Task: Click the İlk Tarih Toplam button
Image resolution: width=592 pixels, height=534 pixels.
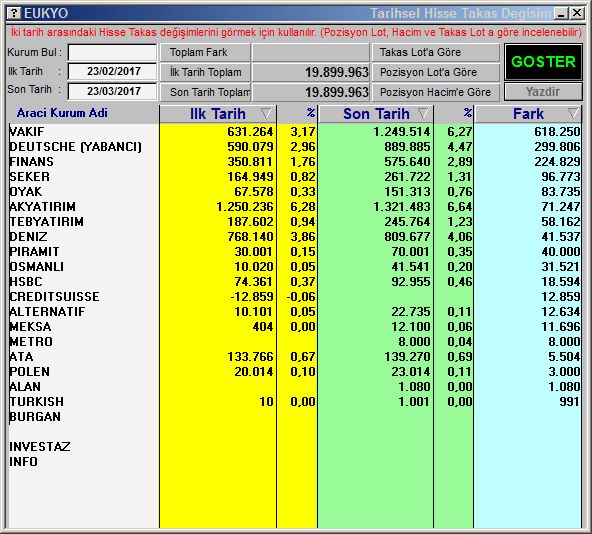Action: coord(205,72)
